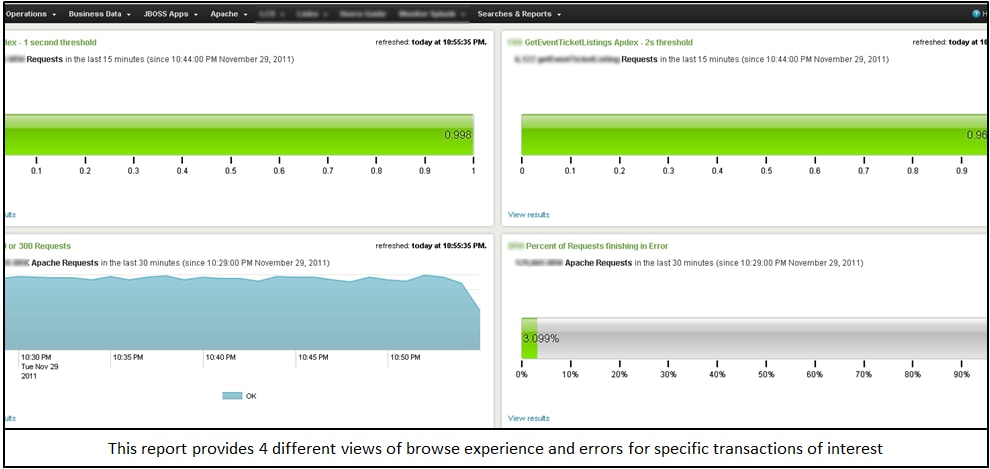
Task: Click the 10:30 PM time axis marker
Action: 36,357
